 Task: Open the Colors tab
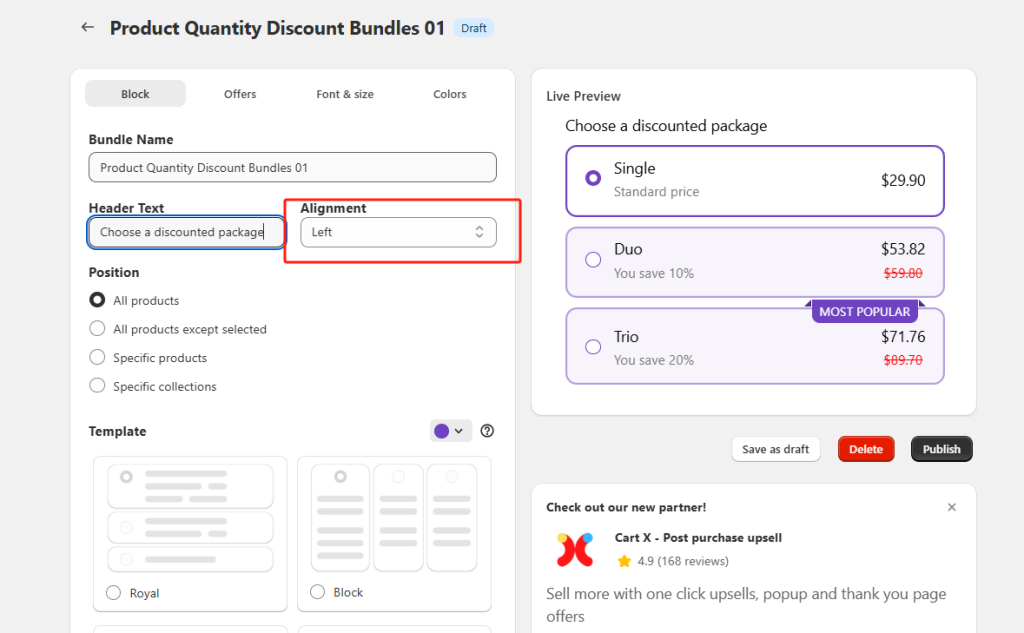(449, 93)
